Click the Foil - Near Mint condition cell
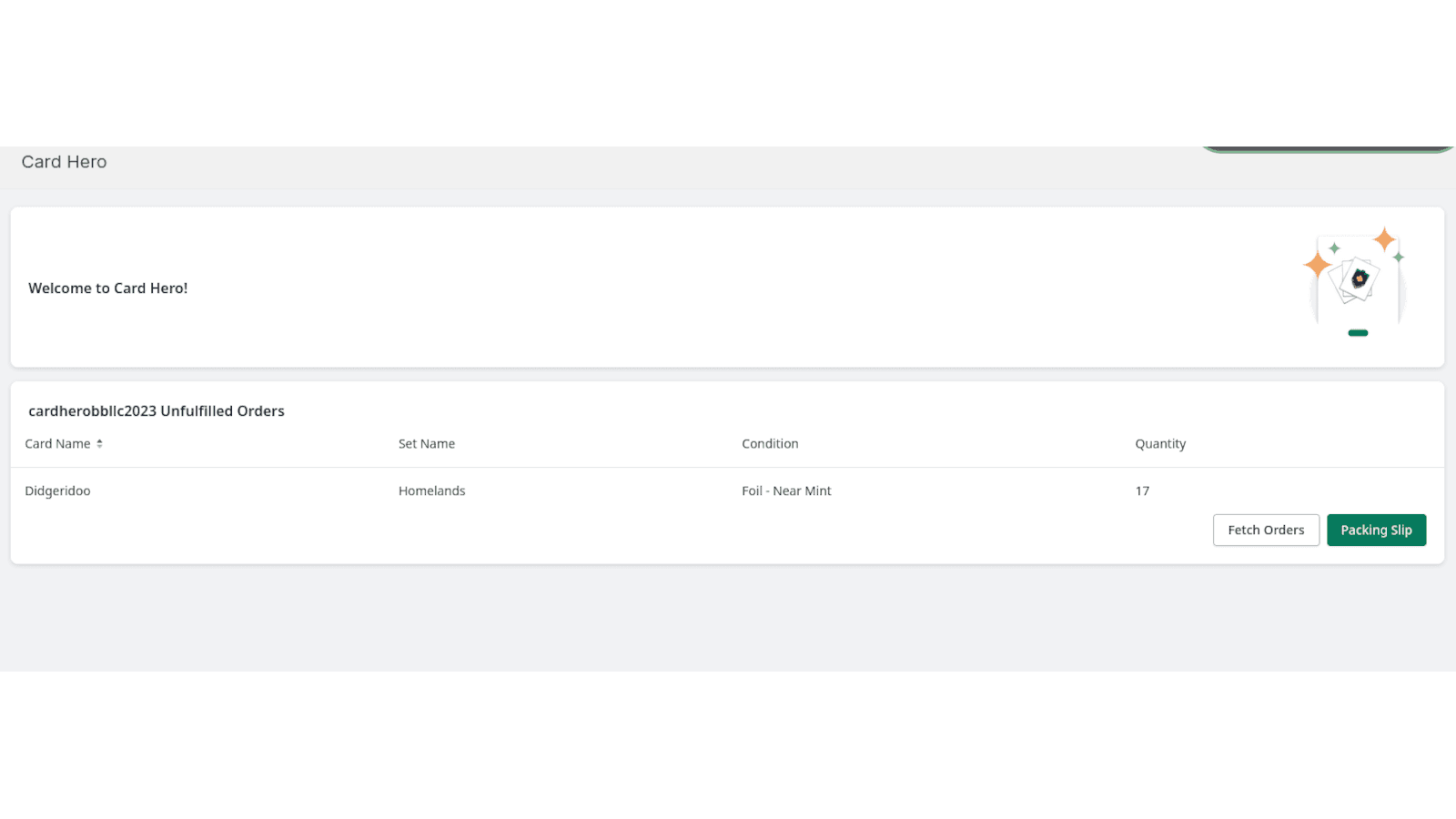The height and width of the screenshot is (819, 1456). [x=786, y=491]
